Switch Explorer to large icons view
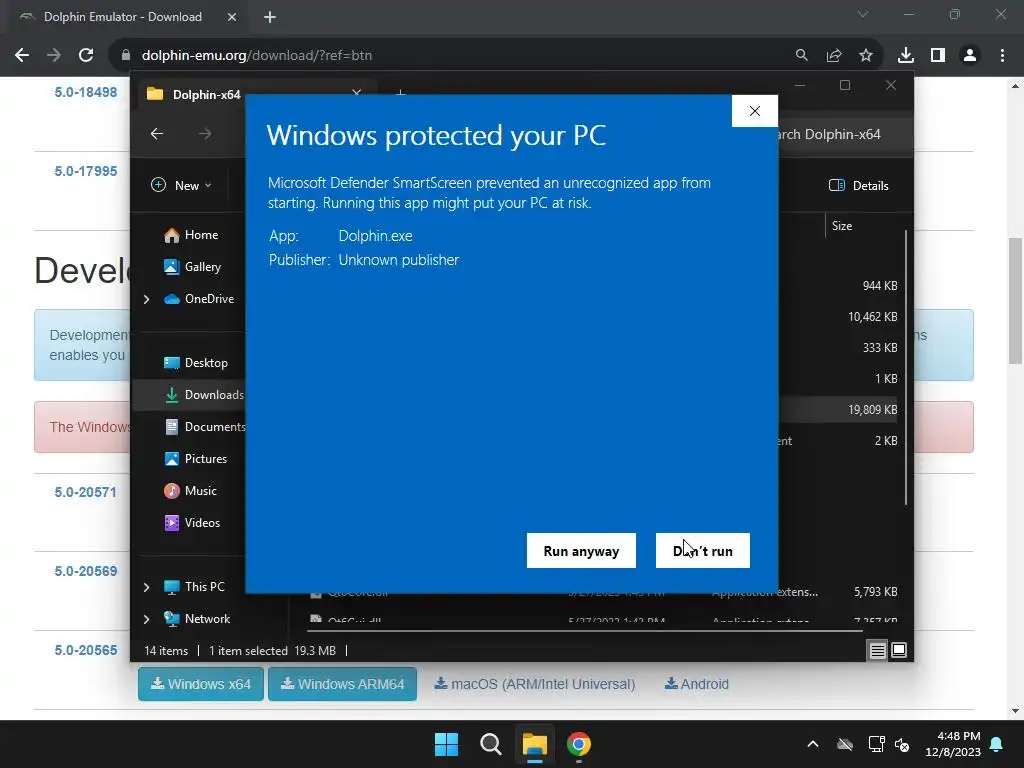This screenshot has height=768, width=1024. coord(899,650)
